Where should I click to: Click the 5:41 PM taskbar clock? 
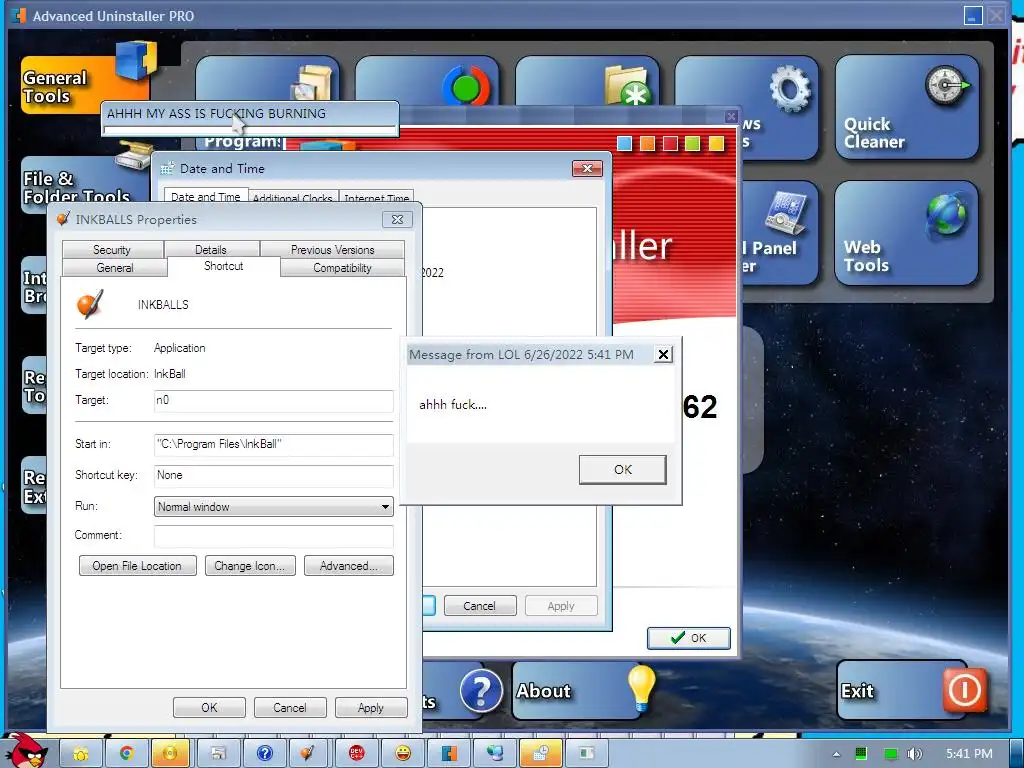tap(969, 754)
